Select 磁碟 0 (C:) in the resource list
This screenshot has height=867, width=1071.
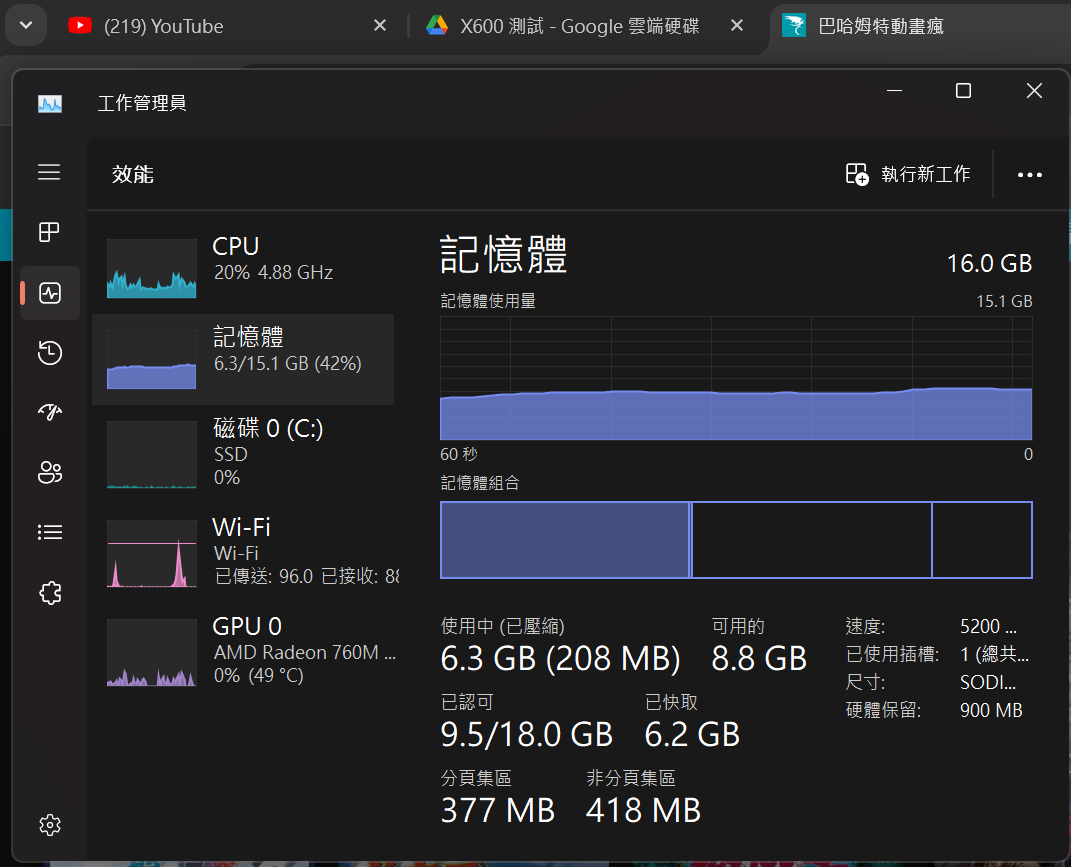click(x=242, y=451)
